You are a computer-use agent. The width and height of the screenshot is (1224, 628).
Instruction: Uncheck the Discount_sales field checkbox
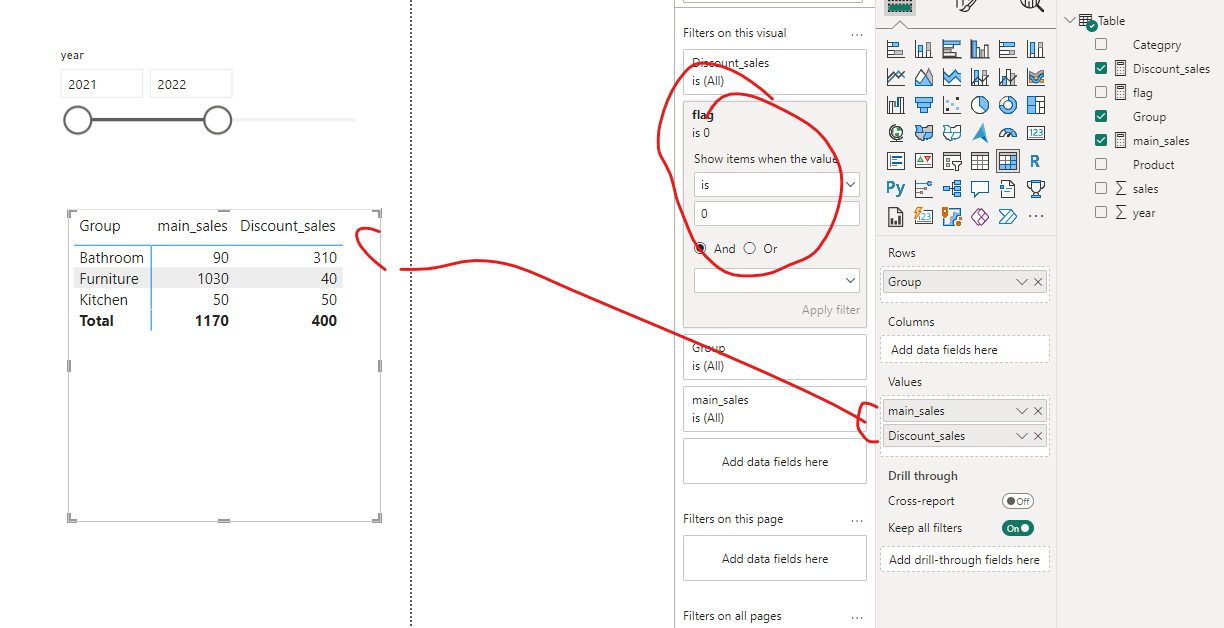1101,68
